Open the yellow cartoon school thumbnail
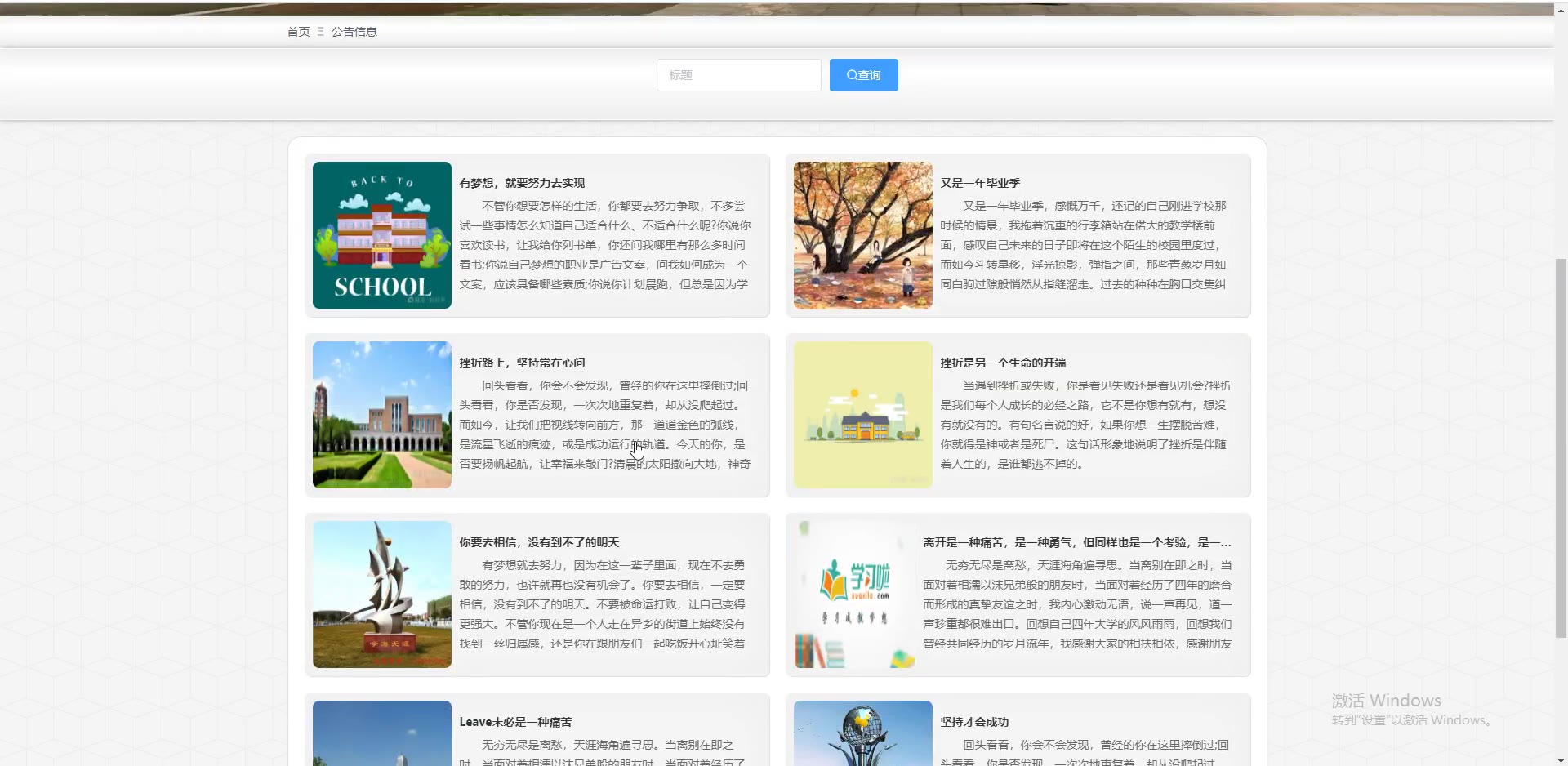This screenshot has width=1568, height=766. tap(862, 415)
